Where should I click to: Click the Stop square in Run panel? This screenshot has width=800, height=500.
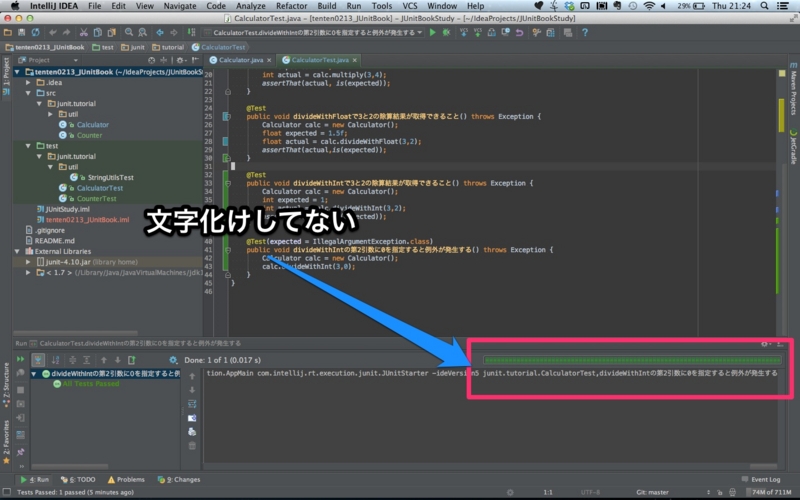tap(20, 390)
